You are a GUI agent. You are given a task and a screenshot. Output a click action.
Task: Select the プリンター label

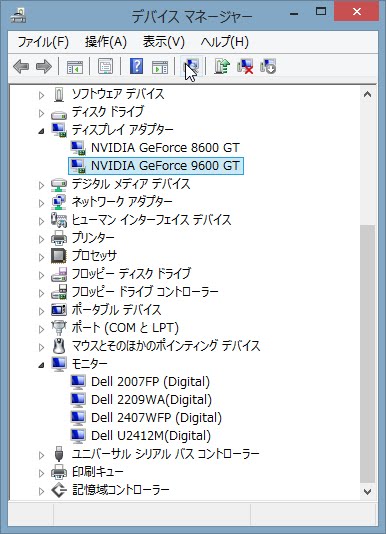[93, 238]
